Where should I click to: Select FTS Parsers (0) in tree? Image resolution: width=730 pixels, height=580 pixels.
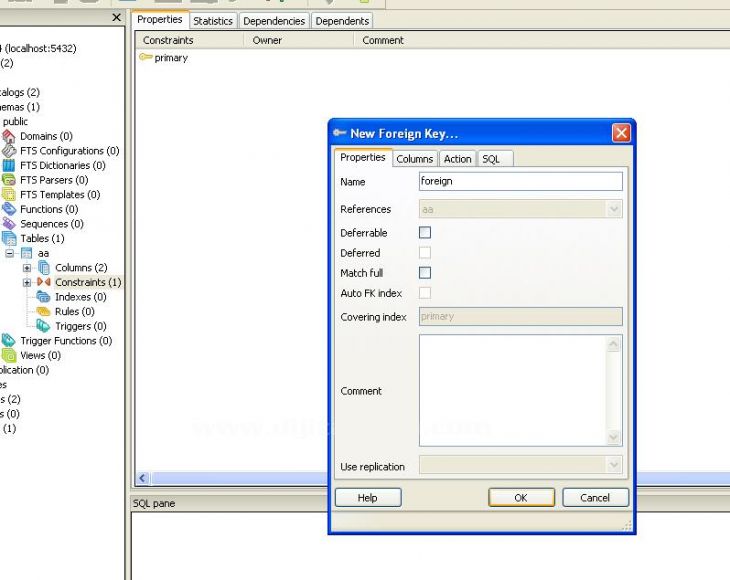pos(54,180)
